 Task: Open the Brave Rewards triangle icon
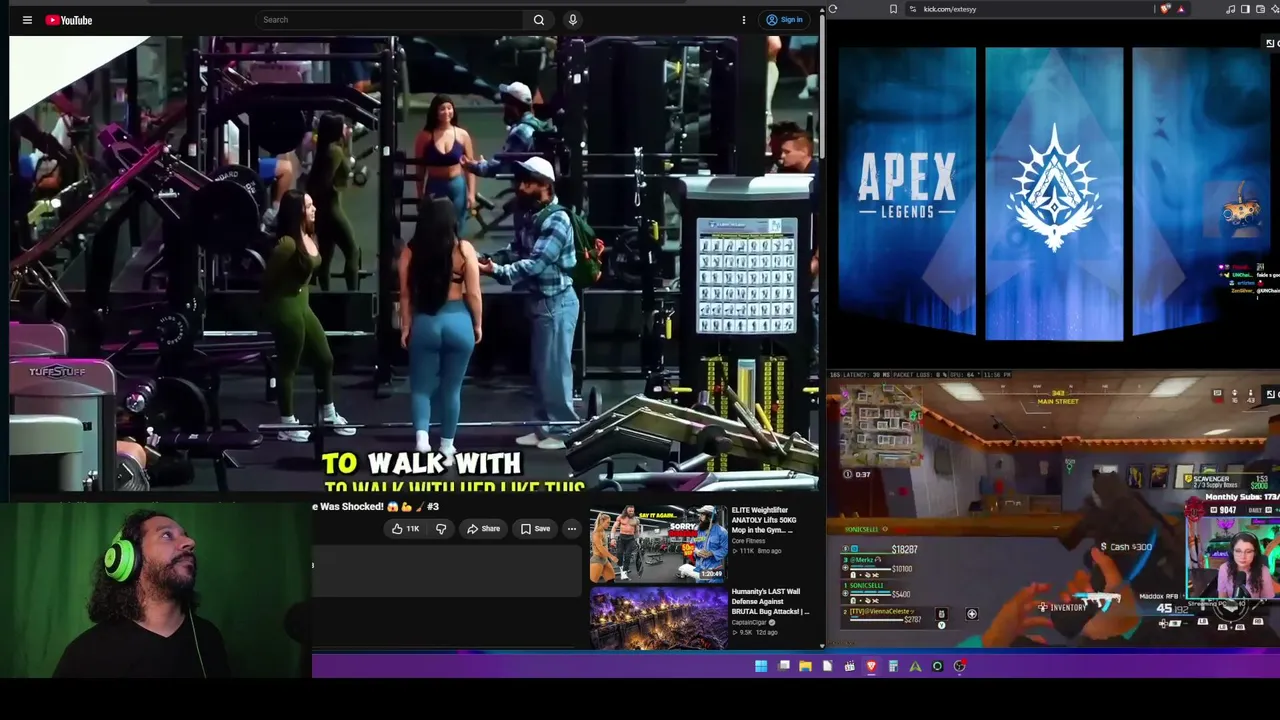point(1180,9)
